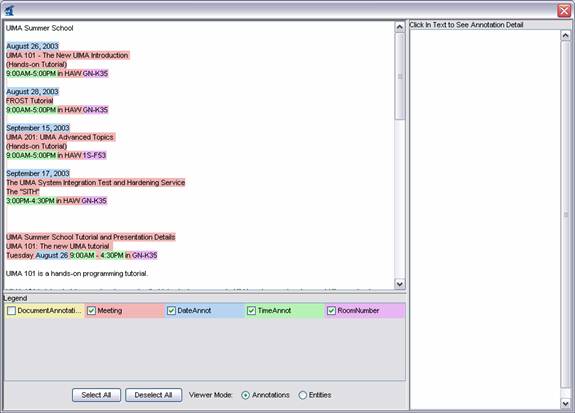The image size is (575, 413).
Task: Click the text pane scroll-up arrow
Action: 399,27
